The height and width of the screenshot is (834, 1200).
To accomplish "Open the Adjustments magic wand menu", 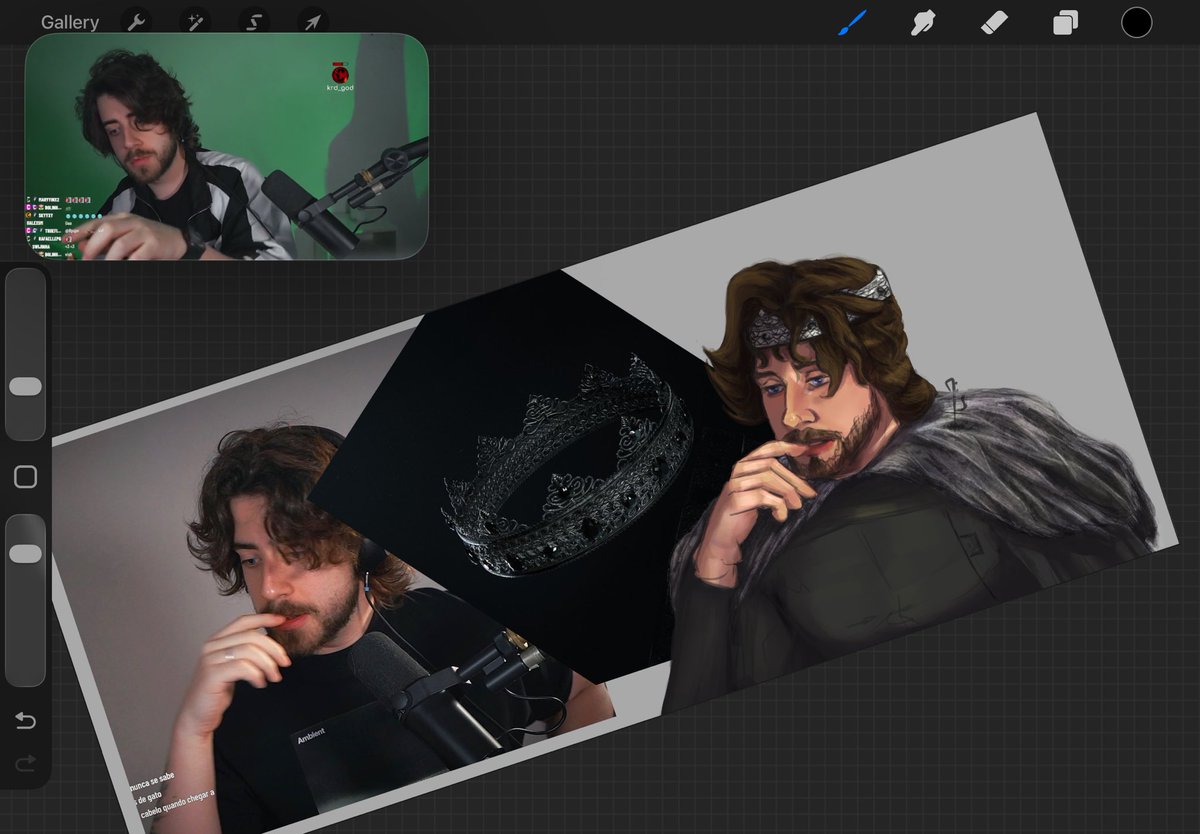I will [195, 22].
